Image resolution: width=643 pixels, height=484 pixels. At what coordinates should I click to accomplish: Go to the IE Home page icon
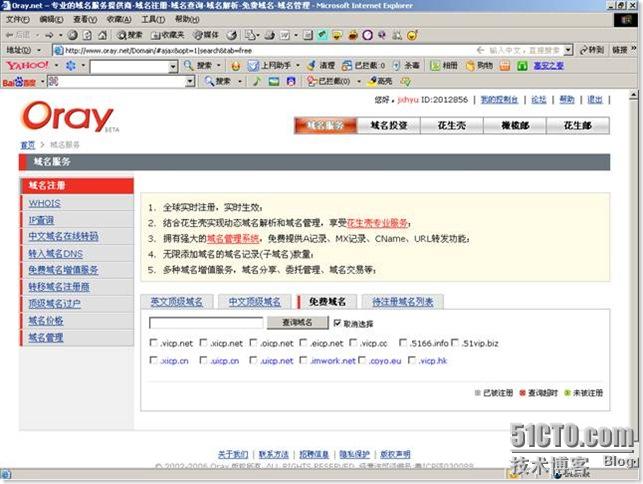(x=102, y=35)
